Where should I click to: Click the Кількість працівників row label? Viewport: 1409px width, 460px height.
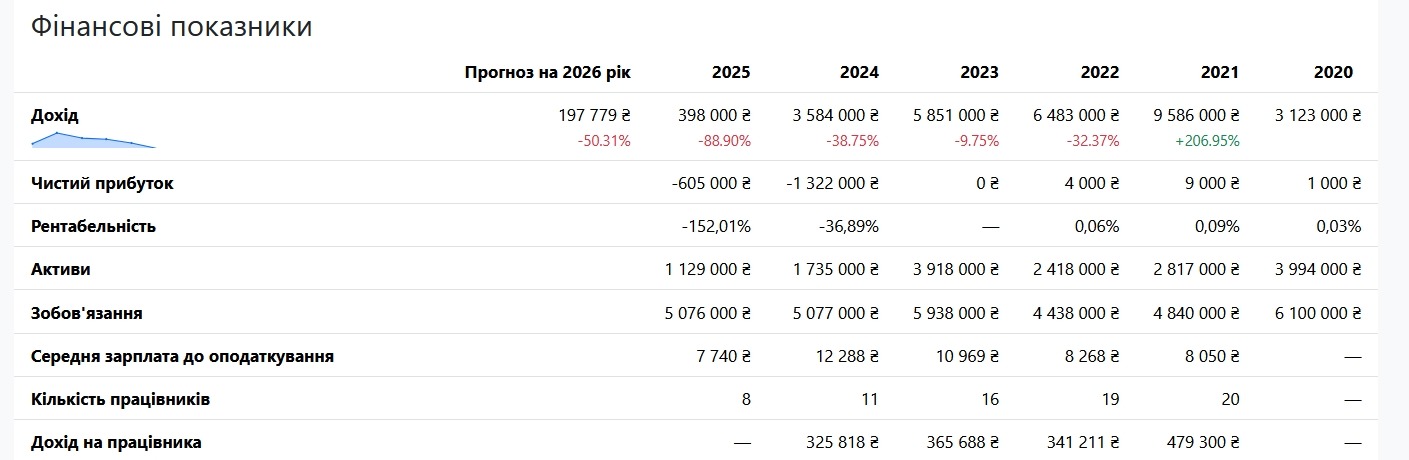(x=121, y=399)
